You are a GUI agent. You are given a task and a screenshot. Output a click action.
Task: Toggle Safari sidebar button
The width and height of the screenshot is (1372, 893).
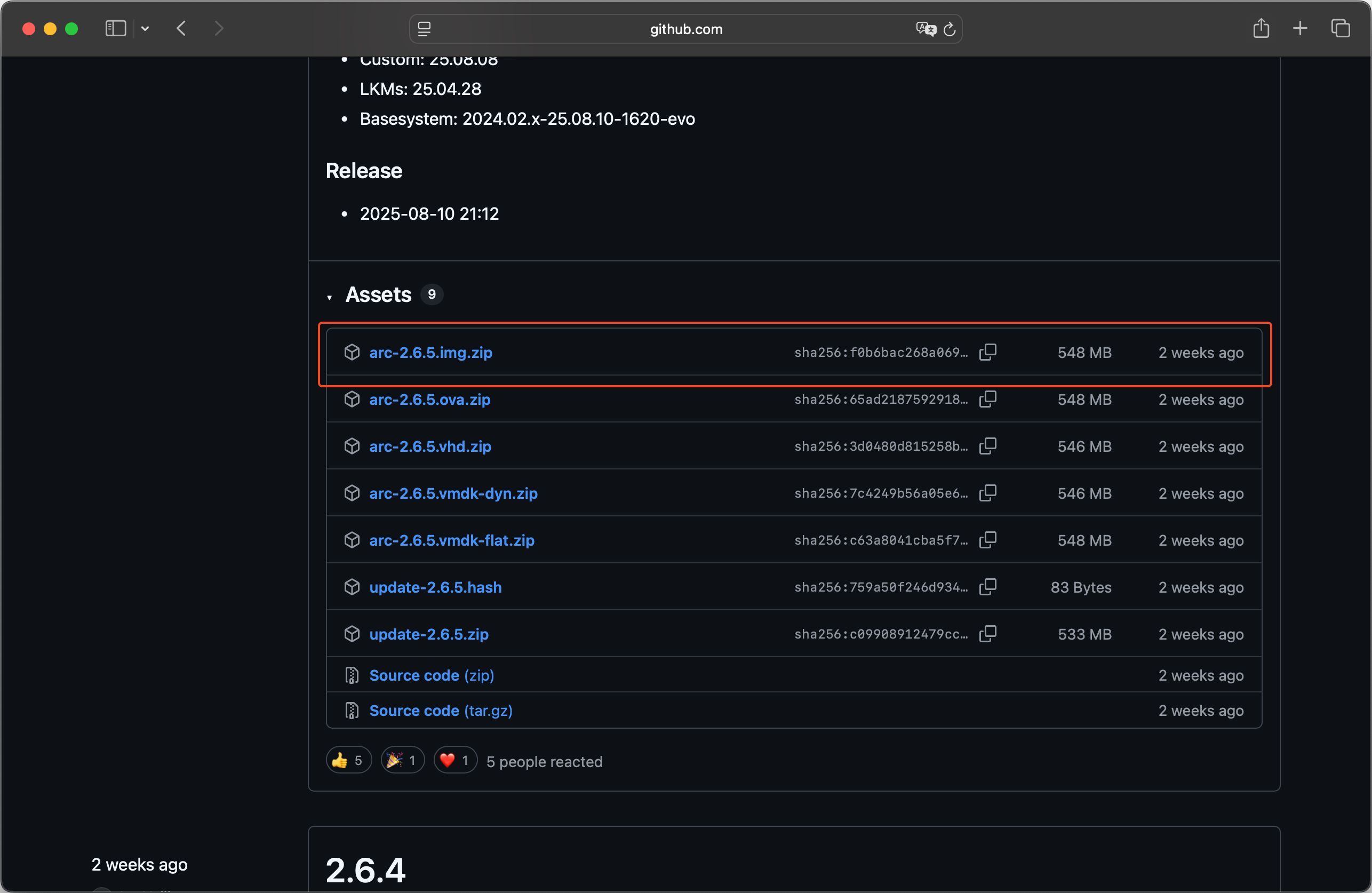[x=116, y=28]
